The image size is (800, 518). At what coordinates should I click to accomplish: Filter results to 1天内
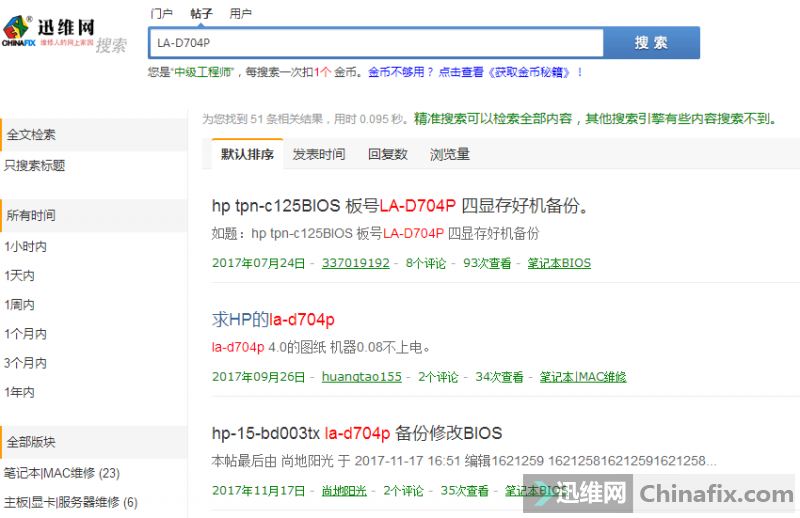(x=19, y=276)
